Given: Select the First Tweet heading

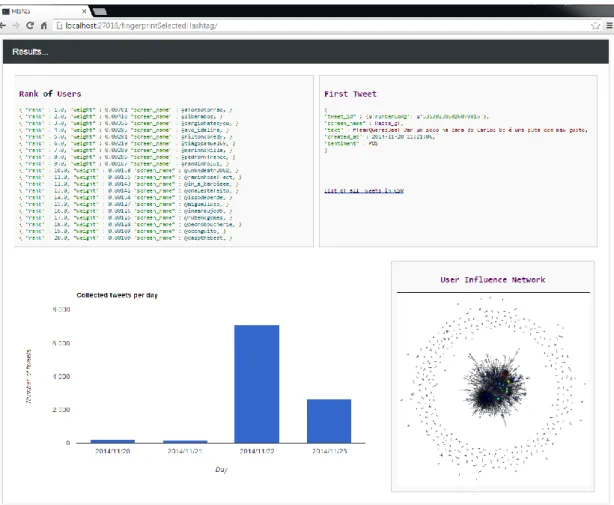Looking at the screenshot, I should click(x=350, y=94).
